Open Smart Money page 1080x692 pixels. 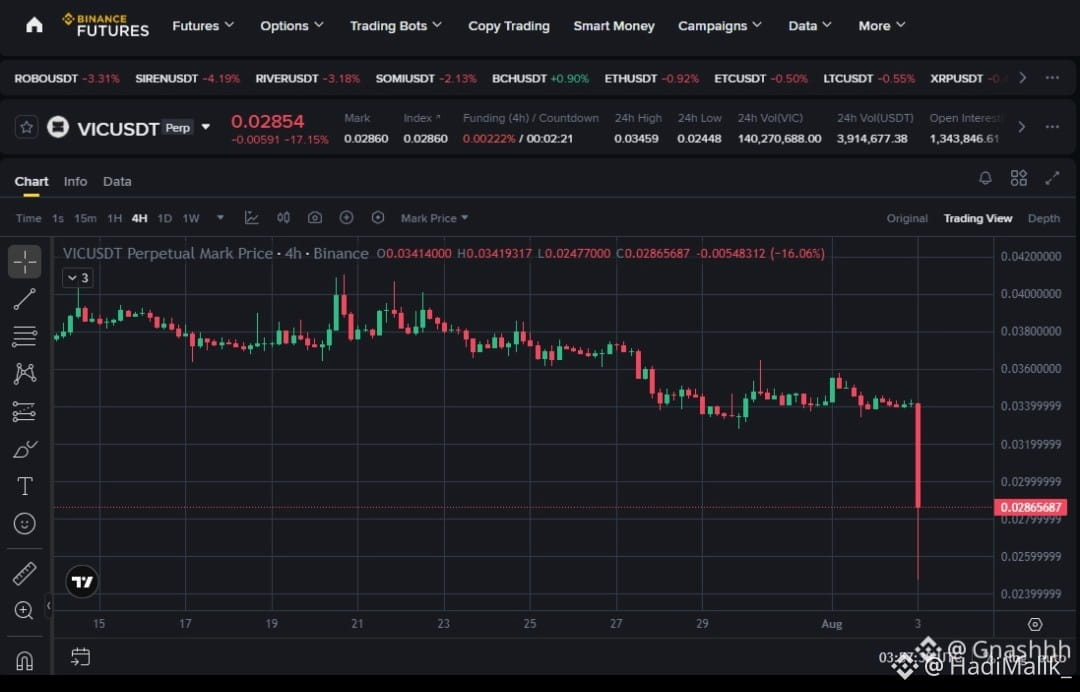[614, 25]
